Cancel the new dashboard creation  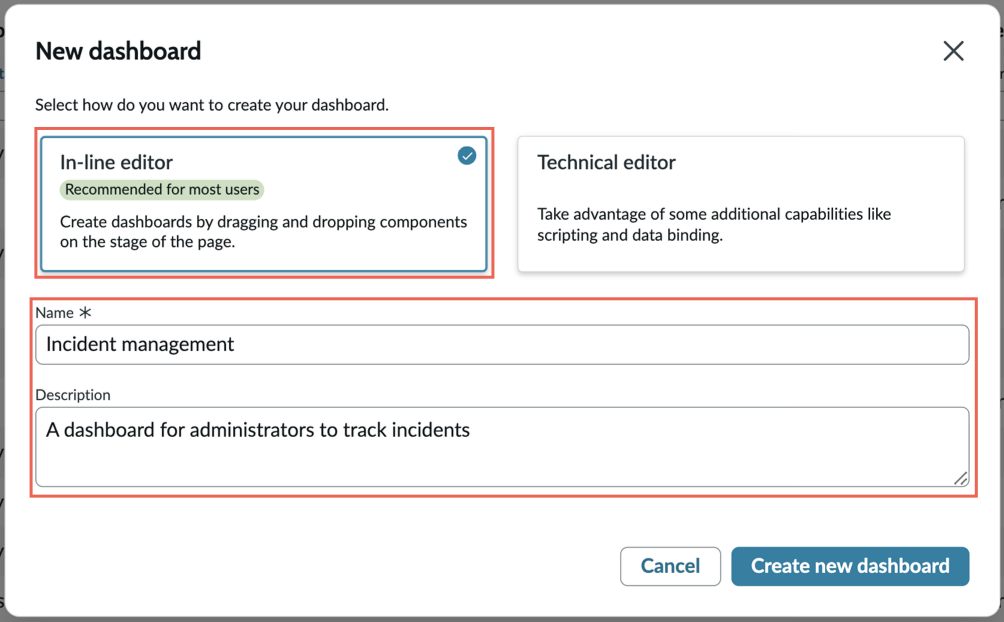point(670,566)
